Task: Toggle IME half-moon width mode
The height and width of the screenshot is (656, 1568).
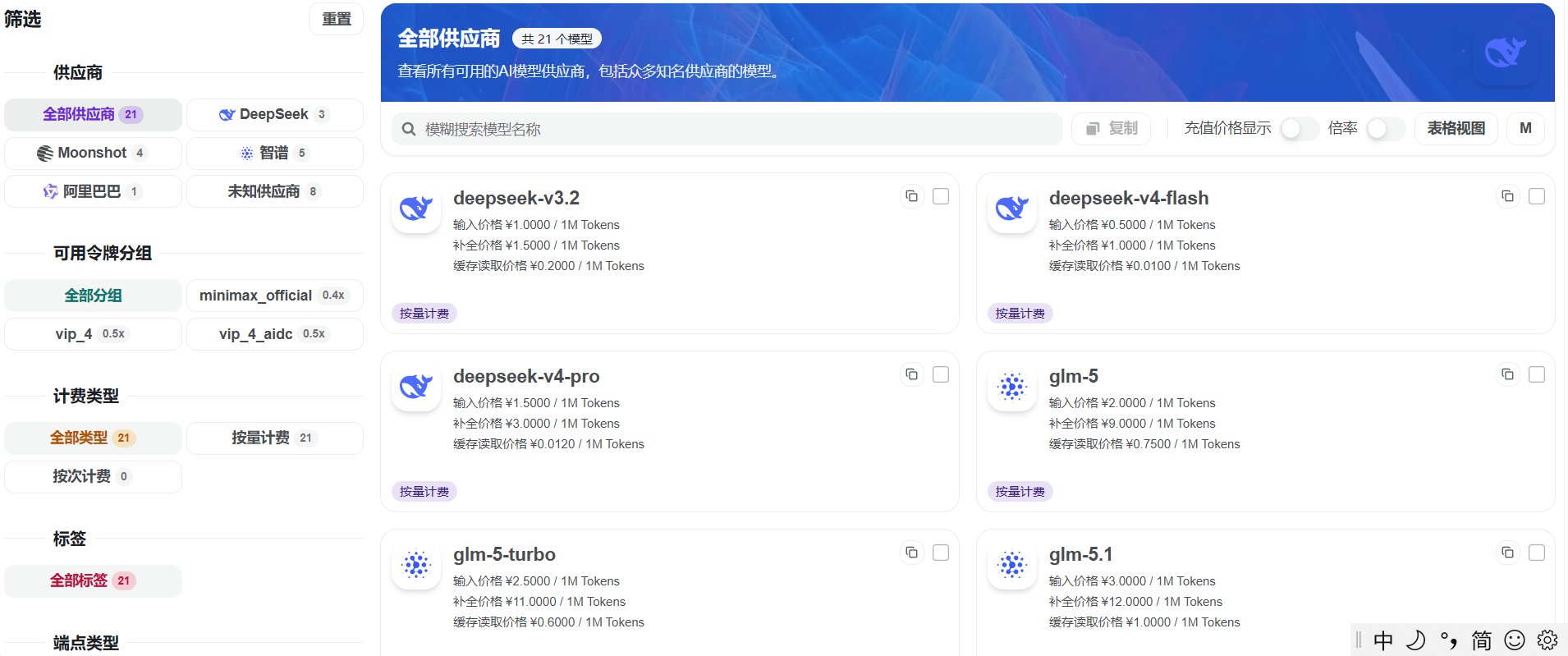Action: (x=1416, y=640)
